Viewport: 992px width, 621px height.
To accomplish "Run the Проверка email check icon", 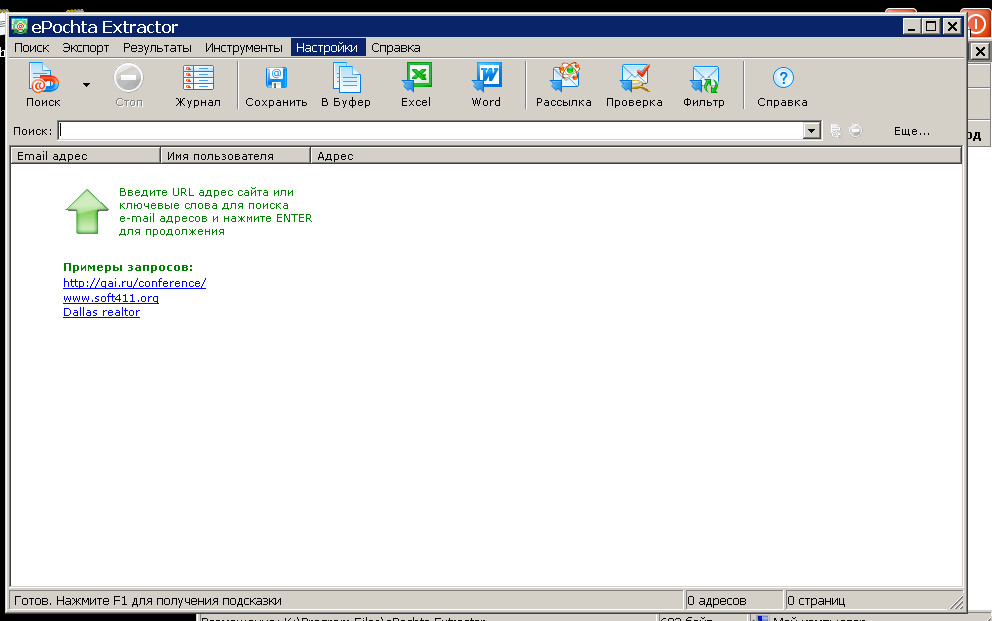I will (634, 84).
